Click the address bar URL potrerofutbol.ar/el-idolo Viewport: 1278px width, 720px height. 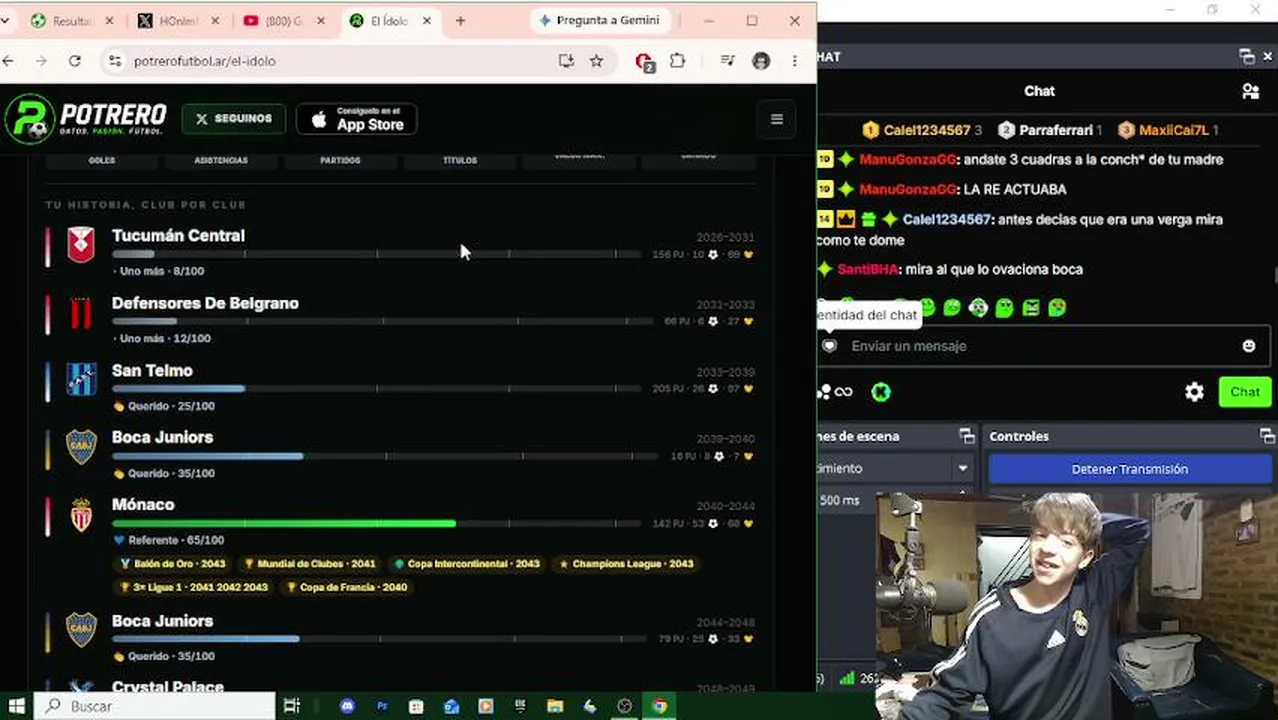pos(204,61)
